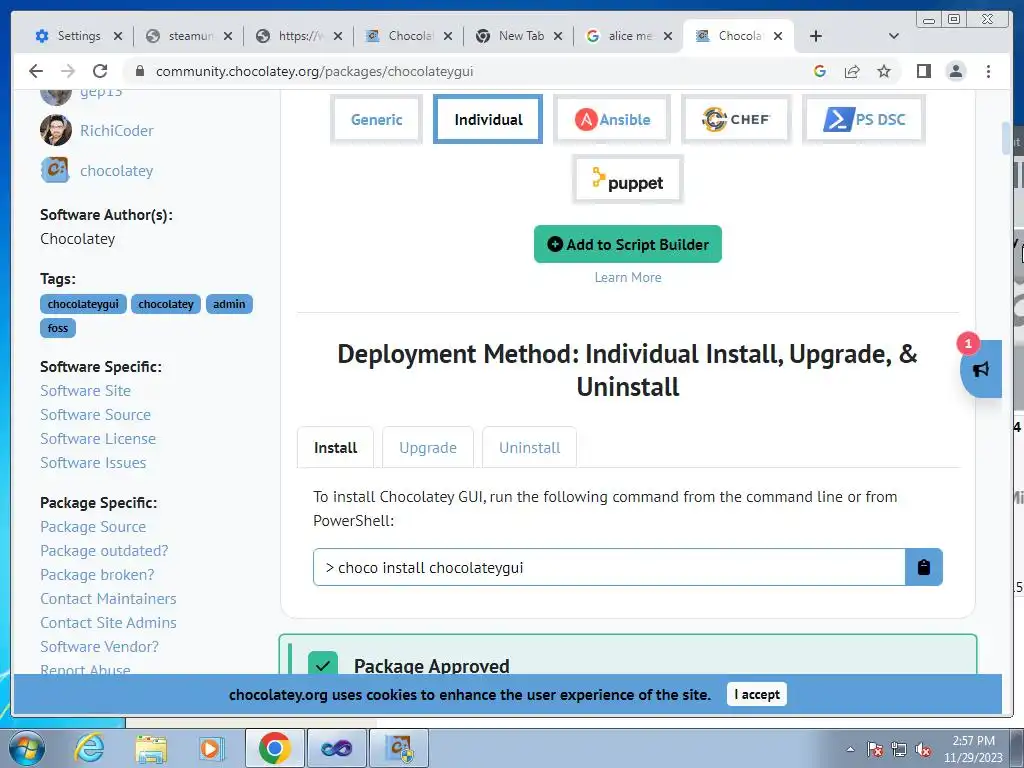This screenshot has width=1024, height=768.
Task: Open the Package Source link
Action: [x=93, y=527]
